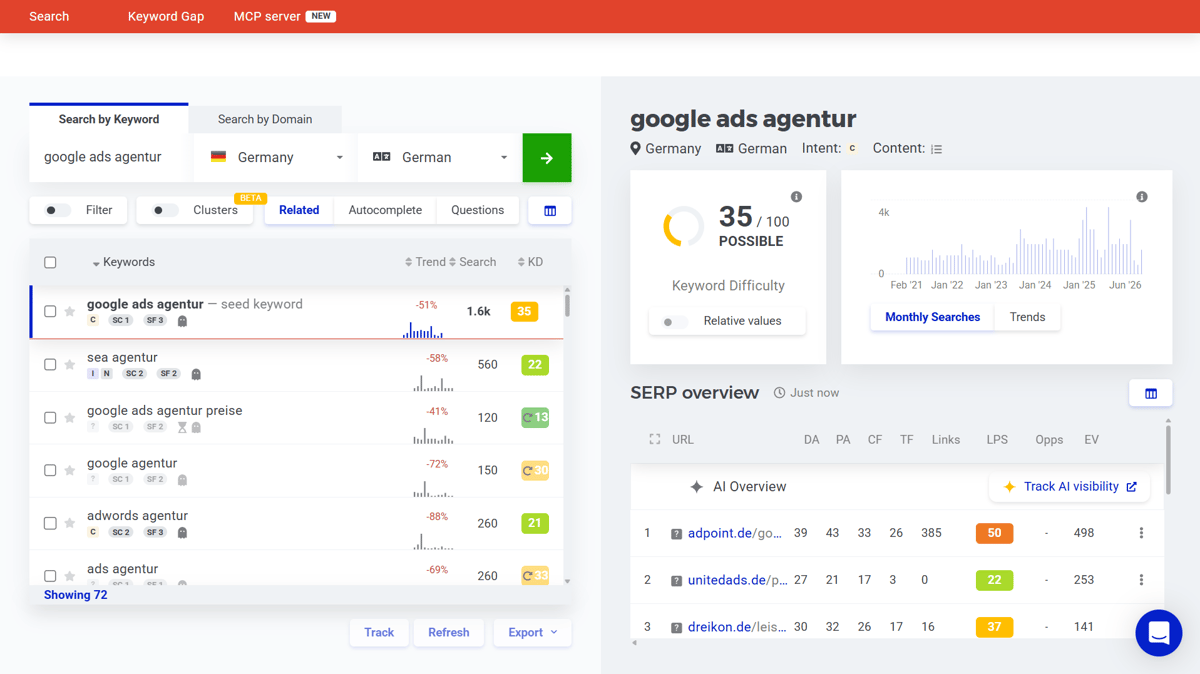
Task: Select the Related tab
Action: [299, 211]
